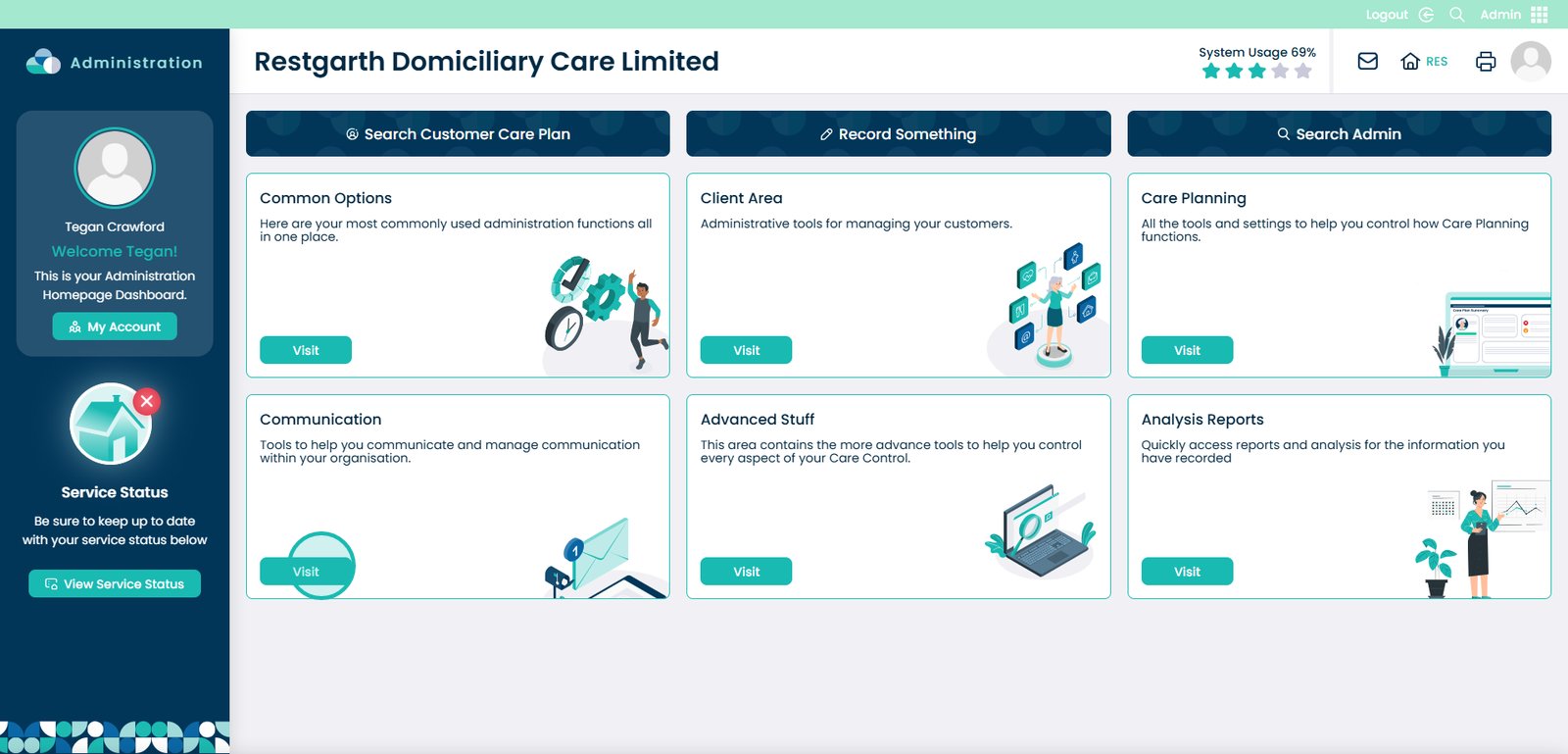Click Tegan Crawford's profile picture in sidebar

(x=115, y=168)
